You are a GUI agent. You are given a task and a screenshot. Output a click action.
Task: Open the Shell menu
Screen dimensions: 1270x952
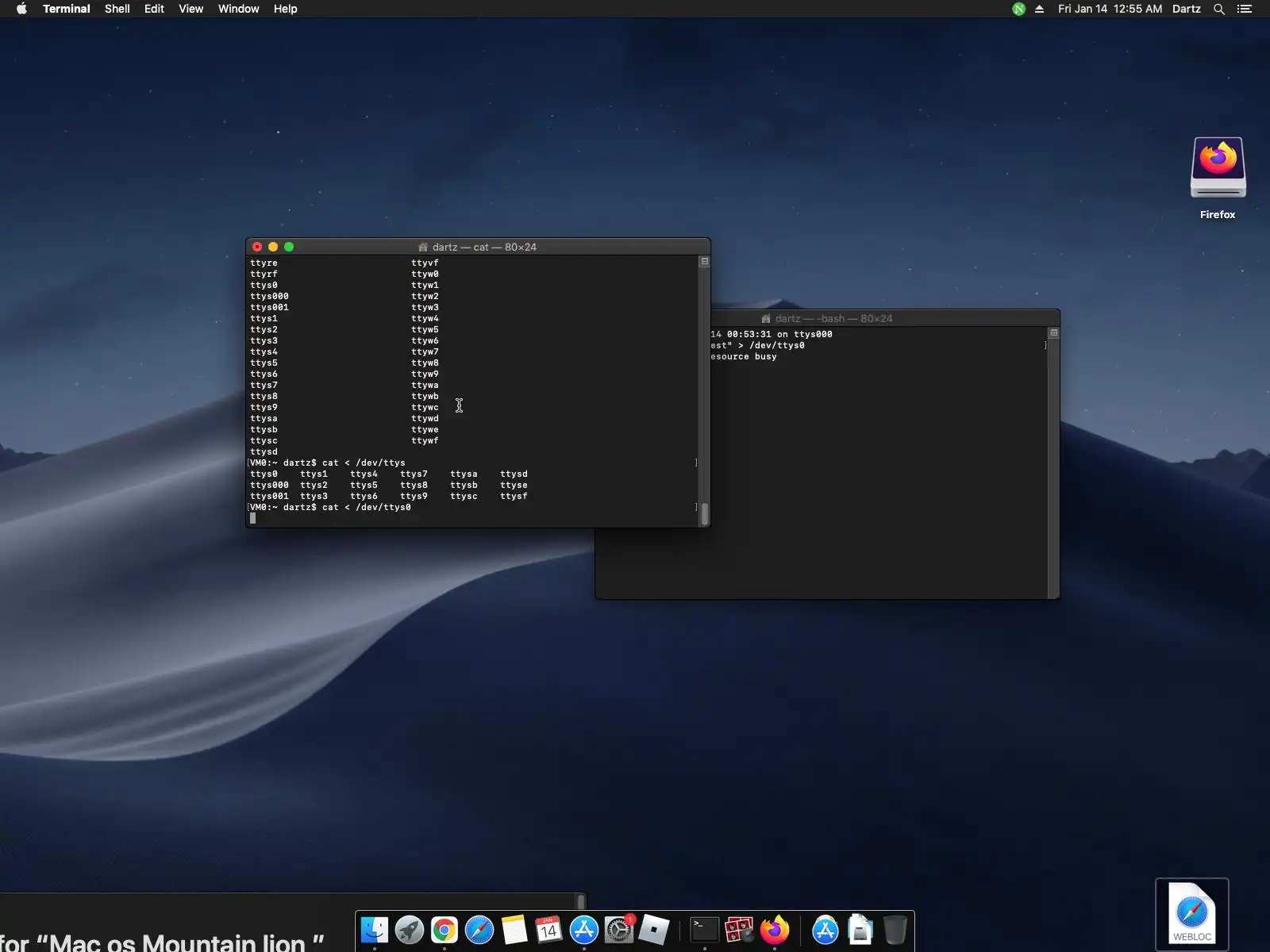(117, 9)
